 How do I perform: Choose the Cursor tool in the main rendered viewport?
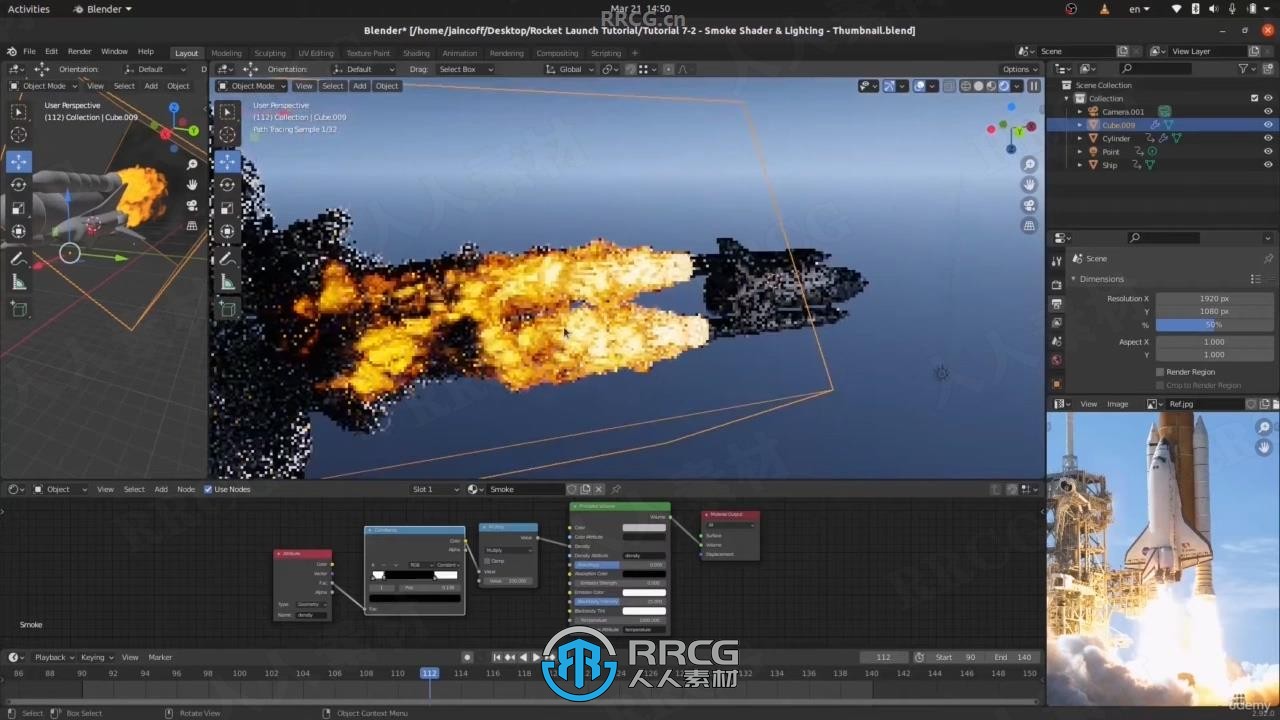pyautogui.click(x=228, y=134)
